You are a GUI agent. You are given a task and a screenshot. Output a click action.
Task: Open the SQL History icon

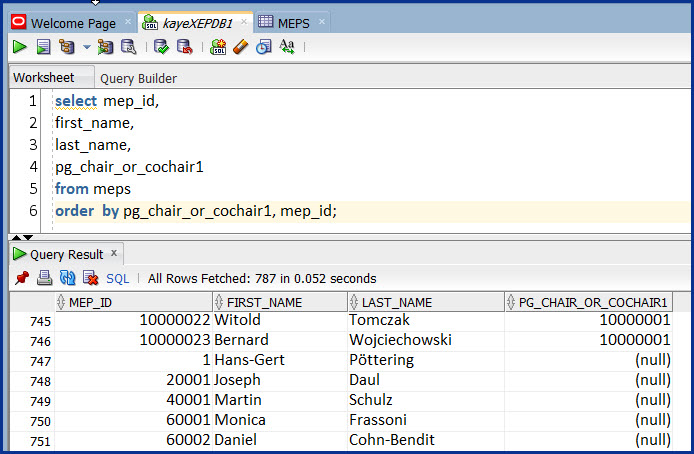[x=263, y=46]
